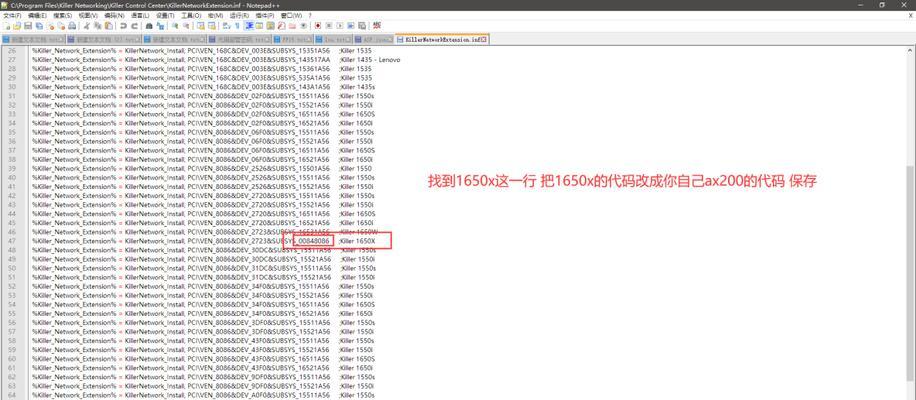Open the 视图(V) menu

tap(88, 15)
